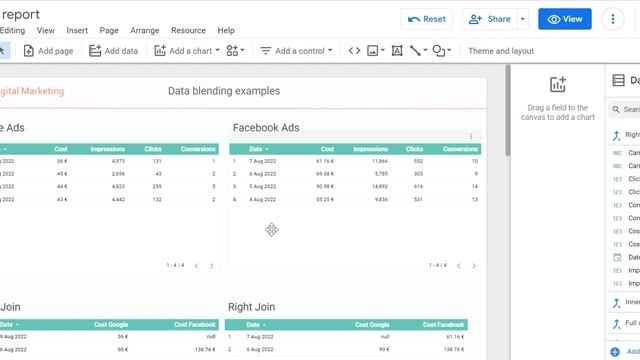Expand the Right join blend data source
The image size is (640, 360).
click(x=616, y=135)
